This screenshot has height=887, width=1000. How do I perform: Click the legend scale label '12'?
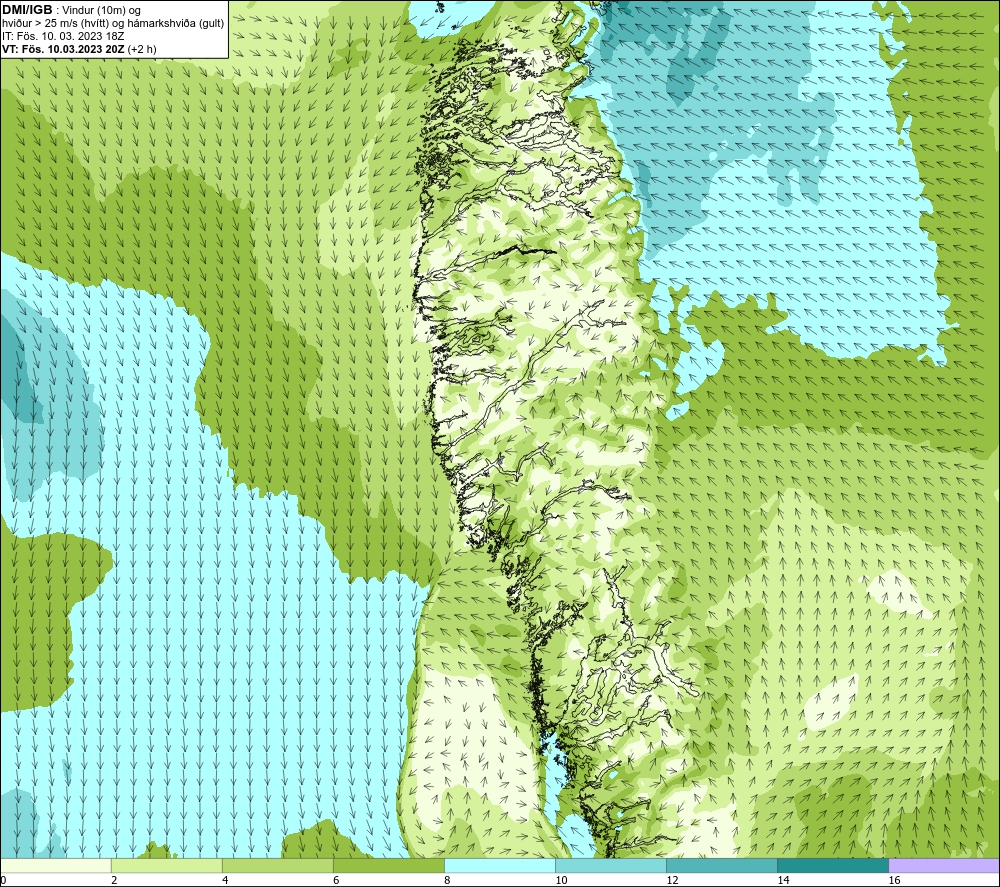point(672,880)
